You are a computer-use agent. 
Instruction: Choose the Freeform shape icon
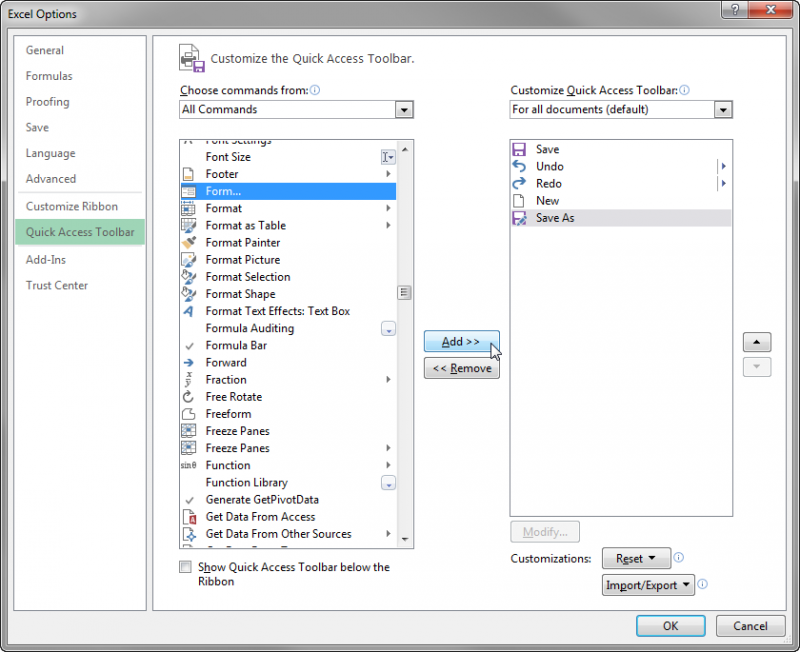coord(188,414)
